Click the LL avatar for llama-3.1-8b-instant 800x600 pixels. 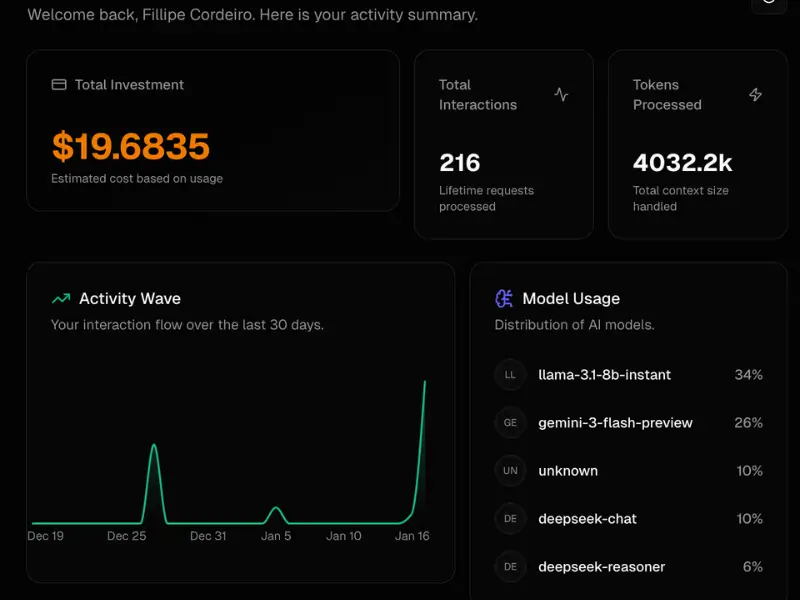[510, 375]
